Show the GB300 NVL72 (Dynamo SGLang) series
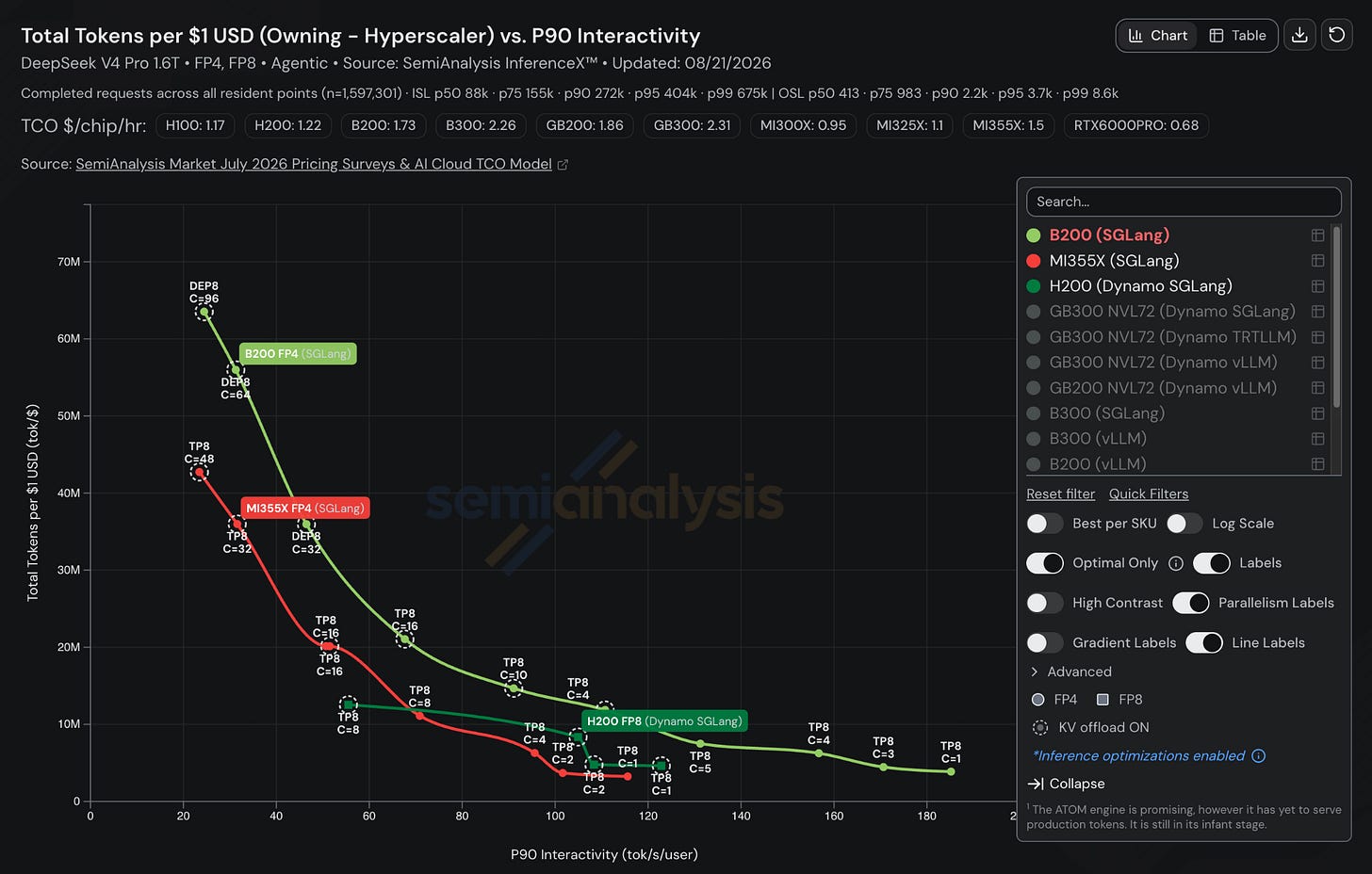The image size is (1372, 874). 1172,312
